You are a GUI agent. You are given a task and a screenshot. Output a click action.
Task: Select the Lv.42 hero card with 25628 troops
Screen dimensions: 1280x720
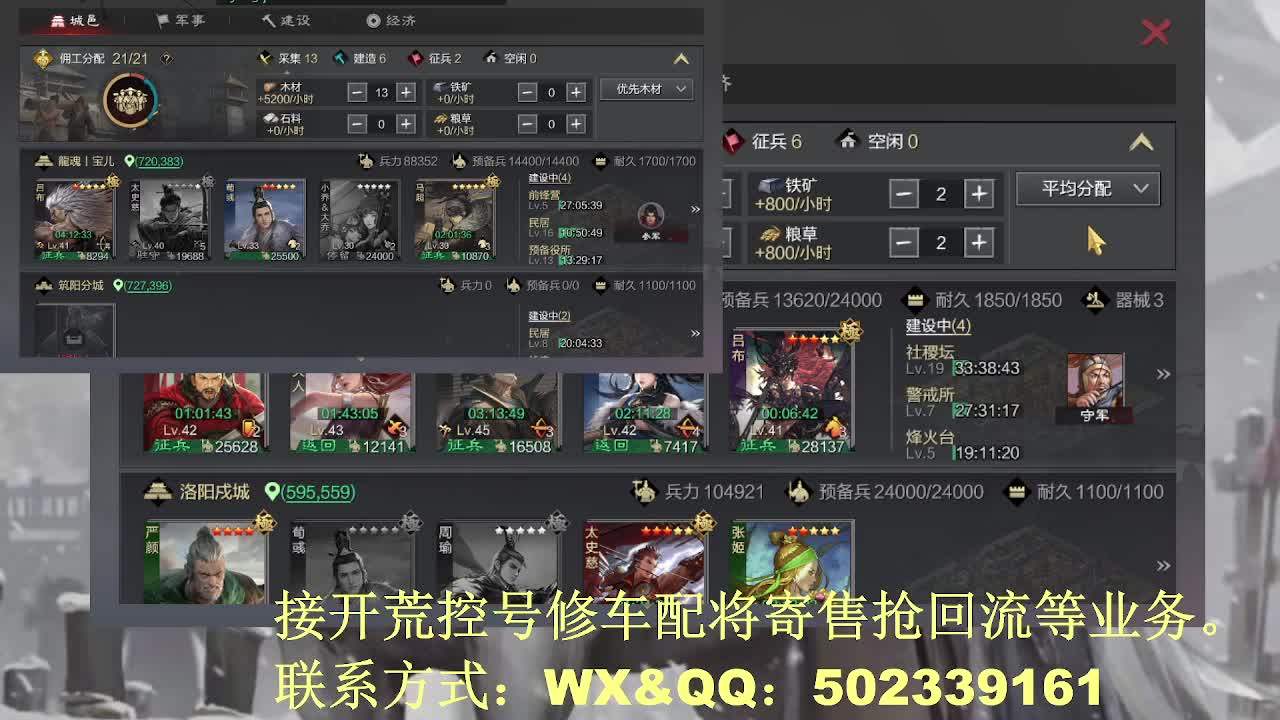point(204,413)
